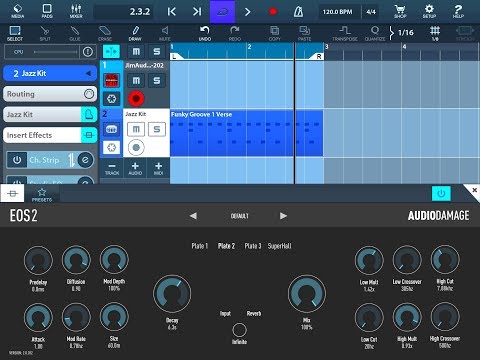Solo the audio track 1
This screenshot has width=480, height=360.
(157, 80)
